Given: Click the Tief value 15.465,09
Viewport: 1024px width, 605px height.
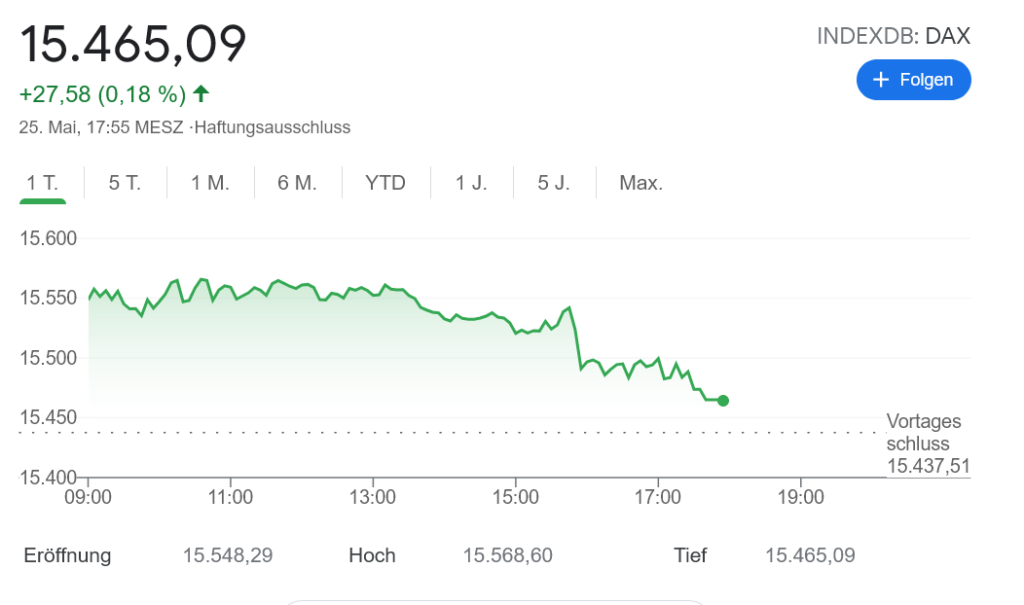Looking at the screenshot, I should (x=810, y=555).
